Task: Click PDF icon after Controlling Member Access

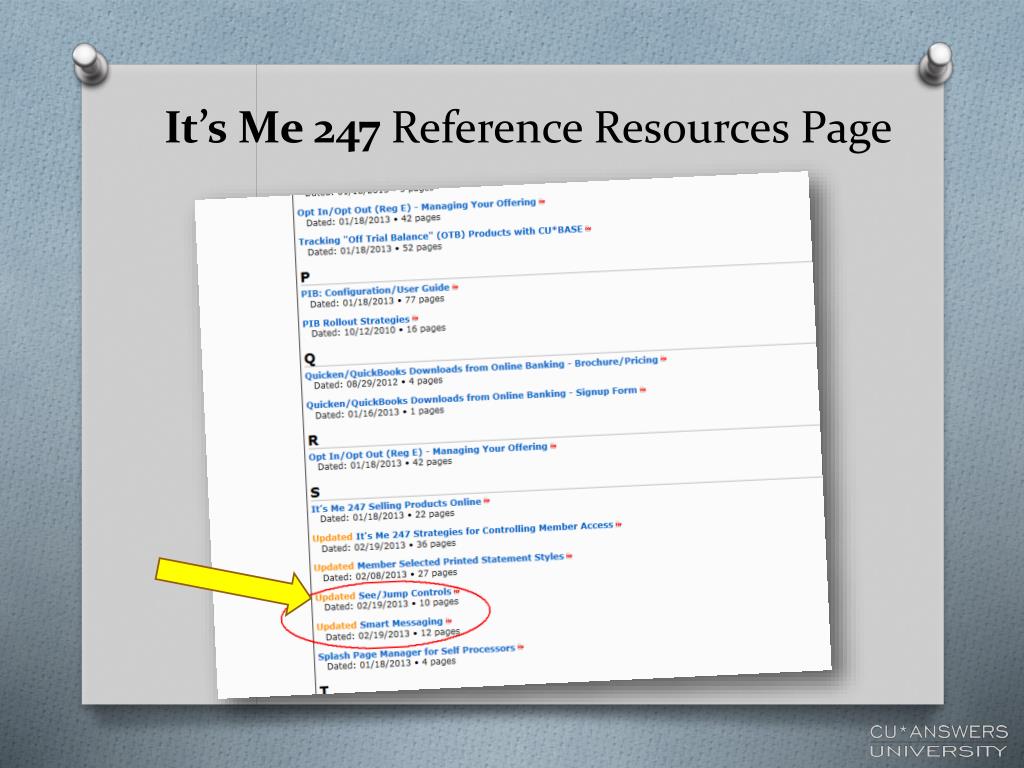Action: coord(618,524)
